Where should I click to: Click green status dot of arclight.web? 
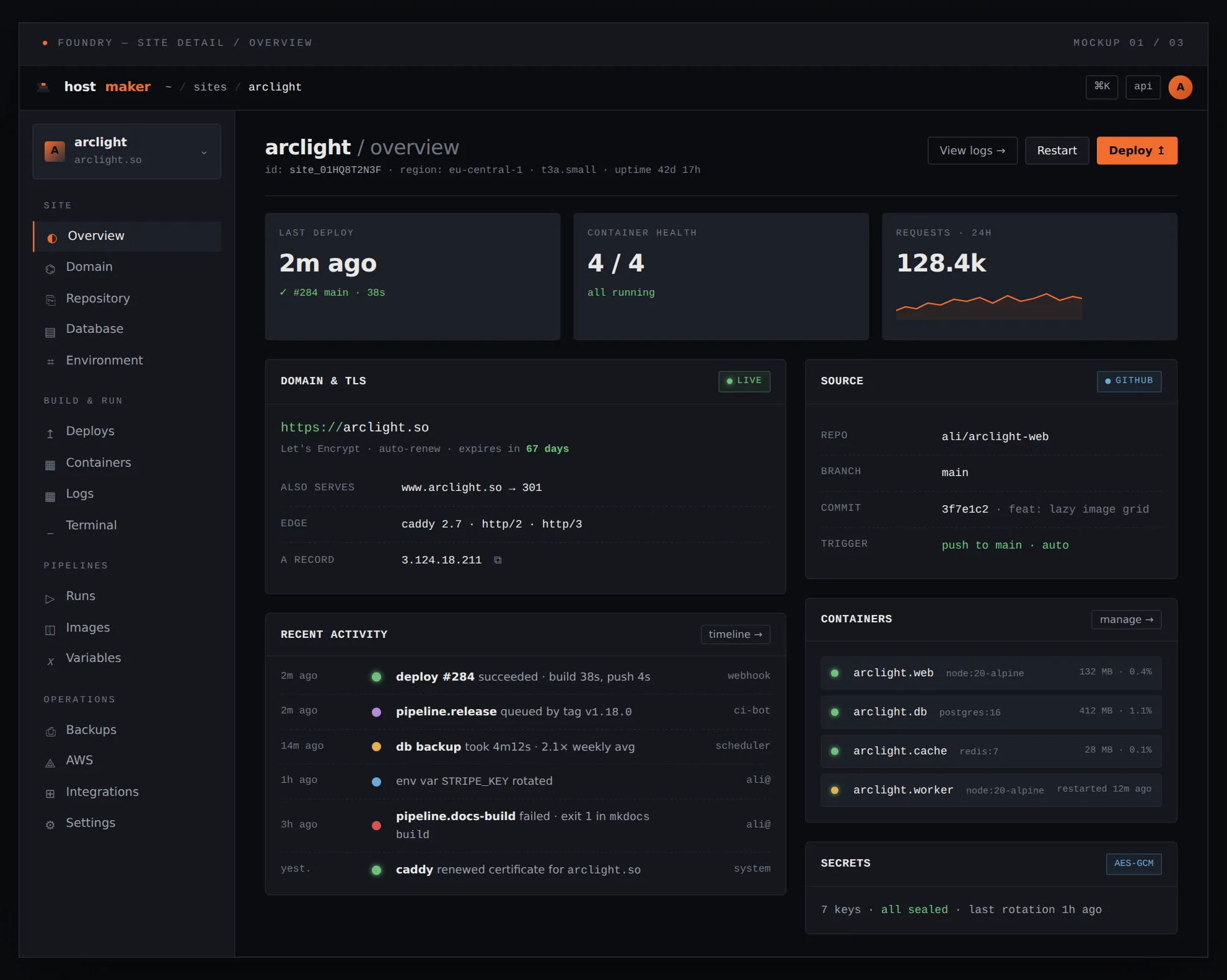(x=835, y=673)
